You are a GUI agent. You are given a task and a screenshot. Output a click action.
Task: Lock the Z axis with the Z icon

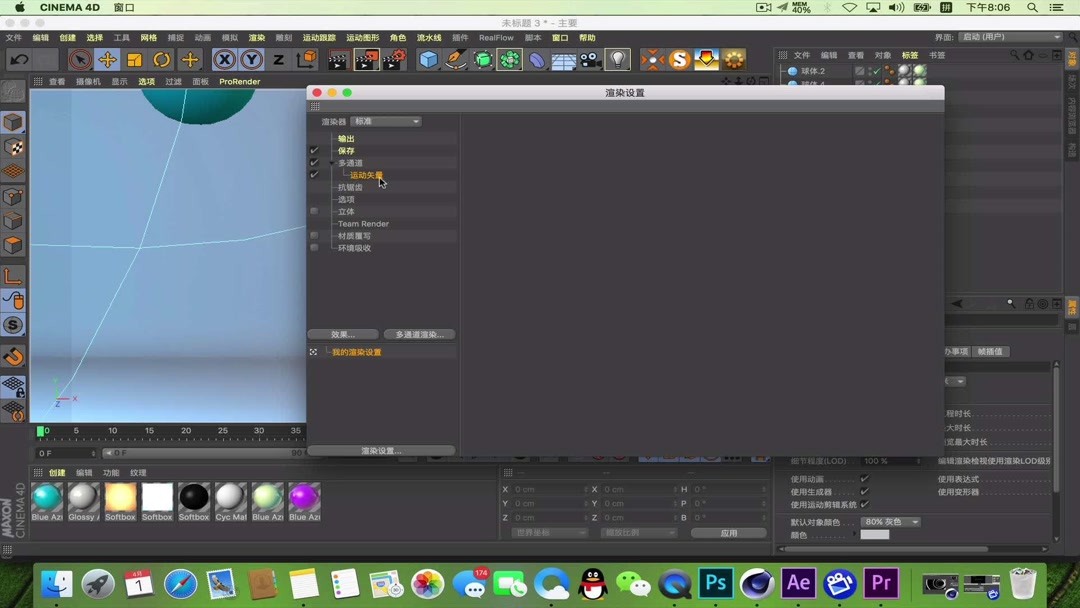pos(277,60)
